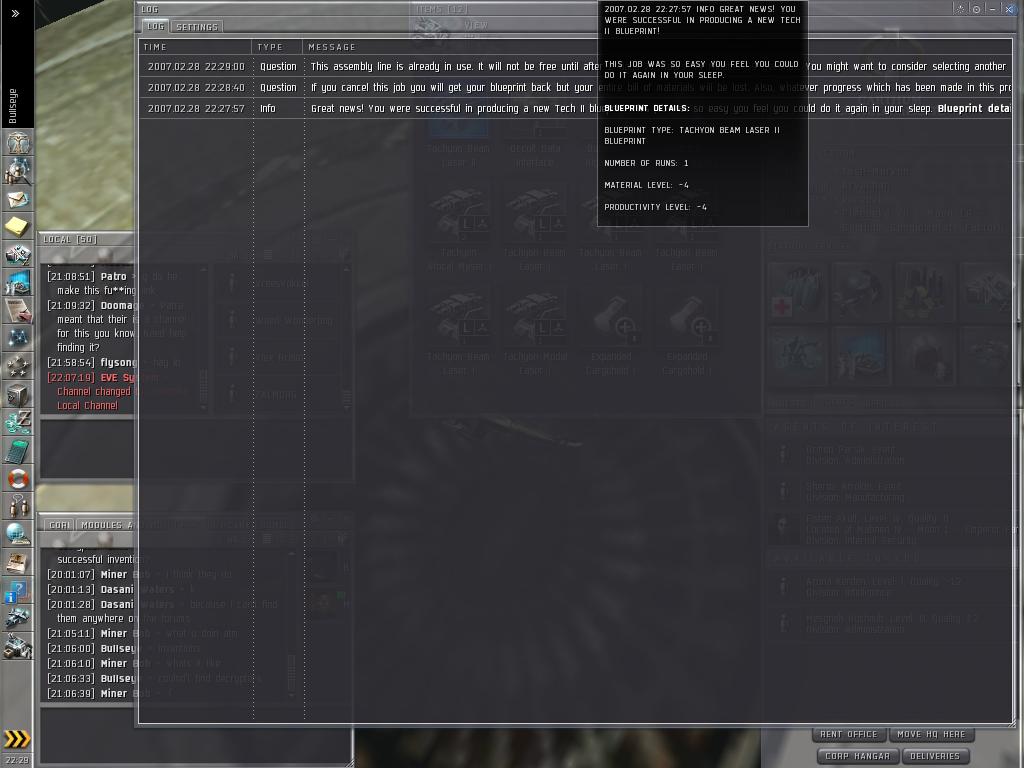This screenshot has width=1024, height=768.
Task: Click Patro's name in Local chat
Action: point(114,276)
